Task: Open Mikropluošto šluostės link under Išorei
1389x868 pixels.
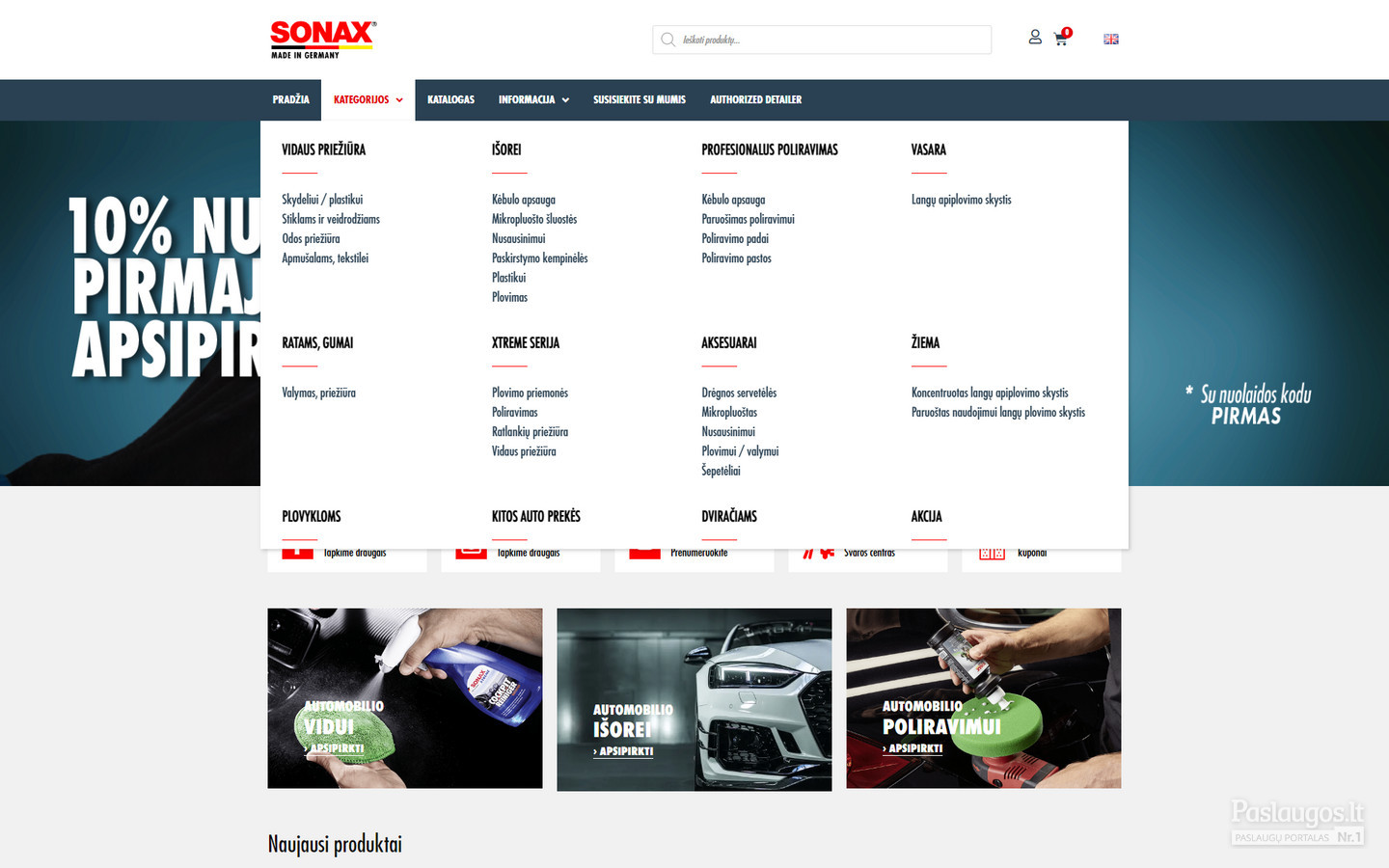Action: (534, 219)
